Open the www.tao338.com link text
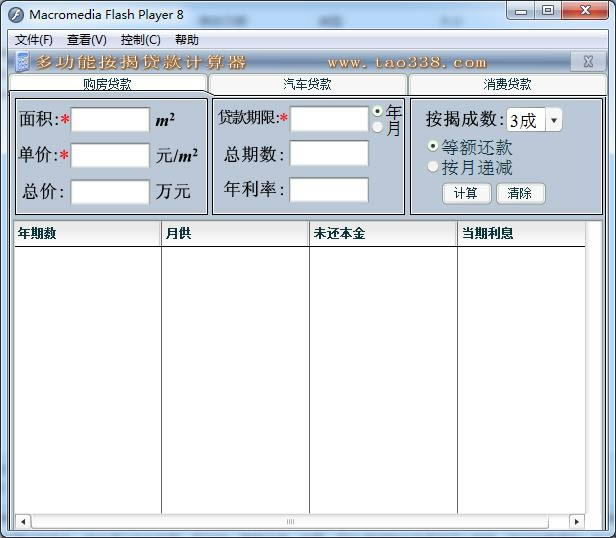This screenshot has width=616, height=538. (407, 62)
